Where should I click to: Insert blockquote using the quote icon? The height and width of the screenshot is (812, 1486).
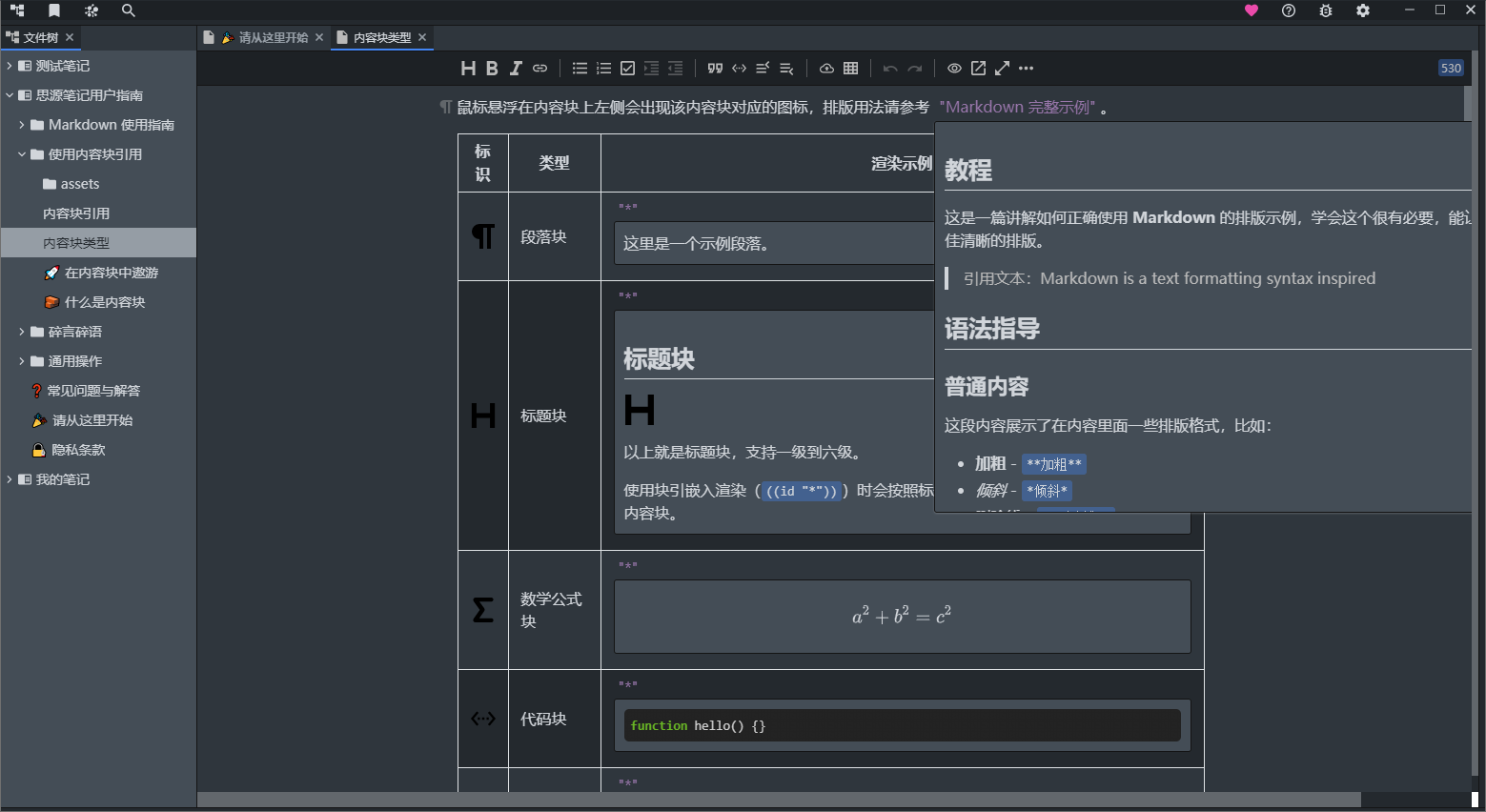tap(715, 69)
